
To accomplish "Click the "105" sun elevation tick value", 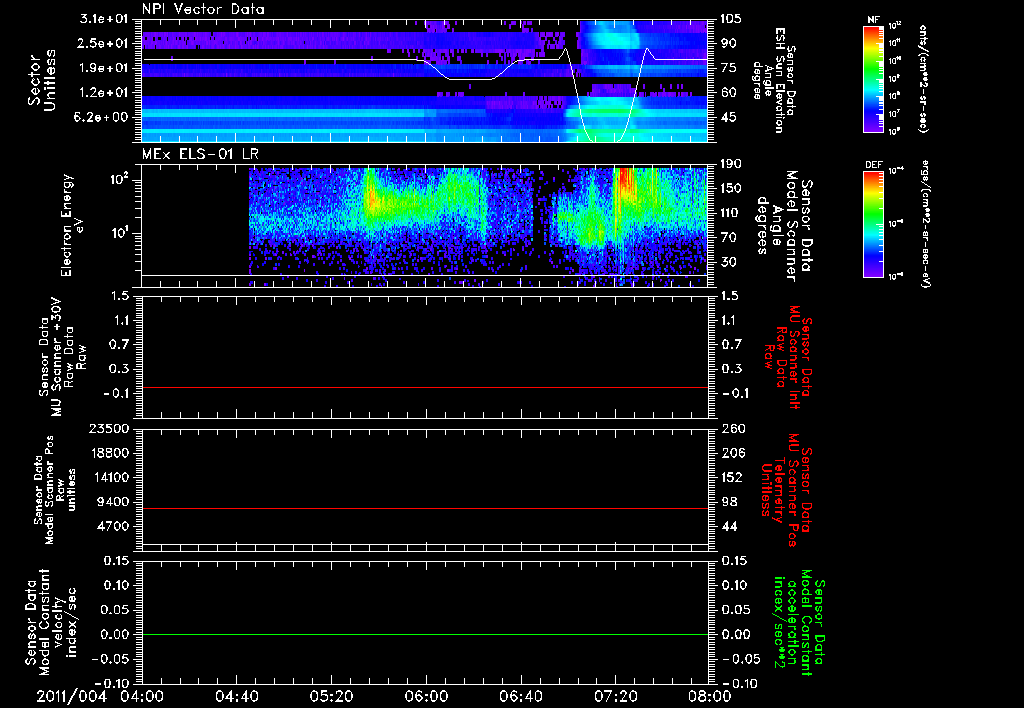I will click(731, 19).
